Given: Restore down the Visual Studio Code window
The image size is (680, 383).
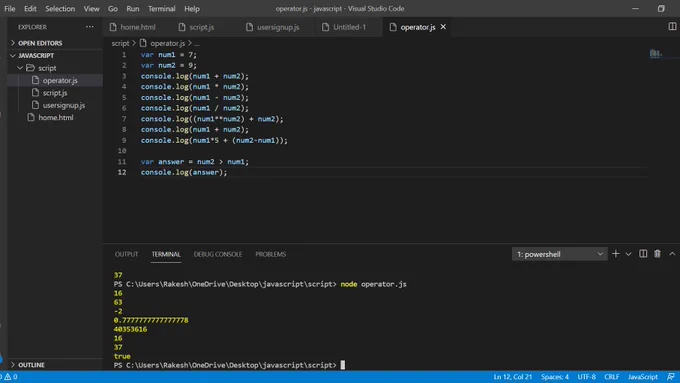Looking at the screenshot, I should click(661, 9).
